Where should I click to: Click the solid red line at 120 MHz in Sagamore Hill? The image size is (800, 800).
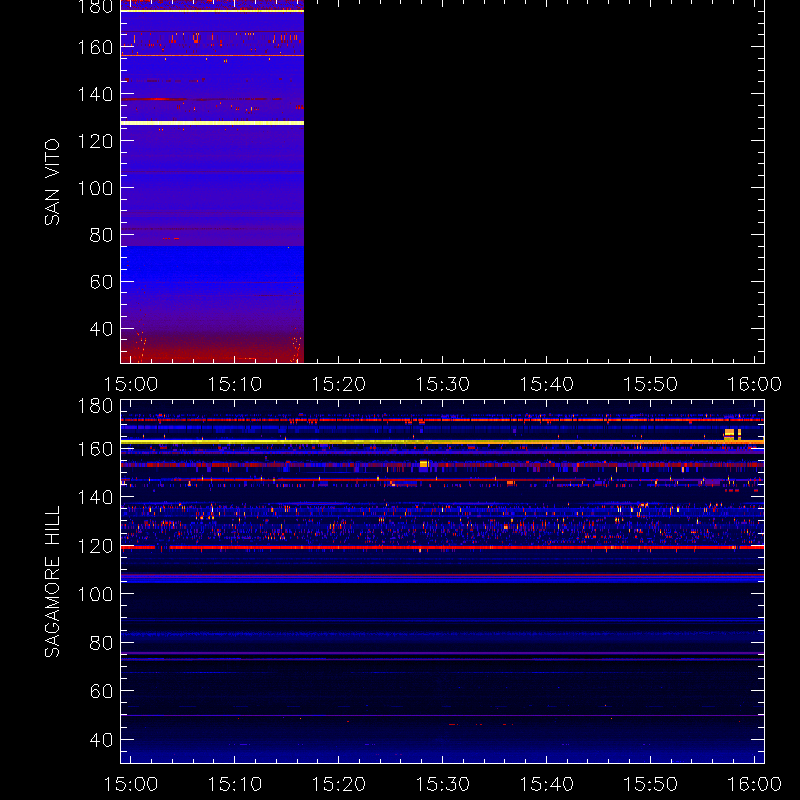[442, 547]
